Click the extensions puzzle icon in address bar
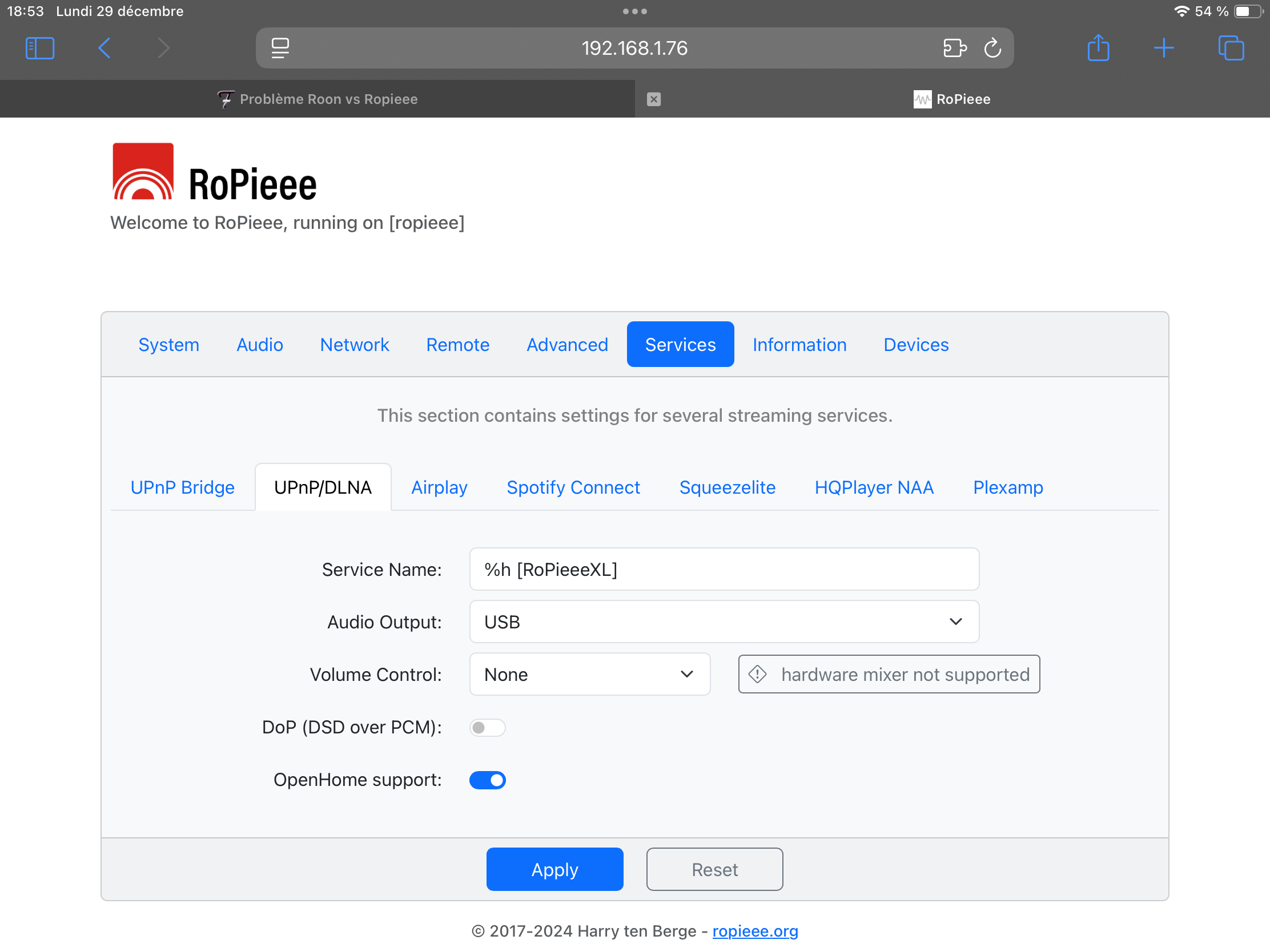1270x952 pixels. [x=954, y=47]
